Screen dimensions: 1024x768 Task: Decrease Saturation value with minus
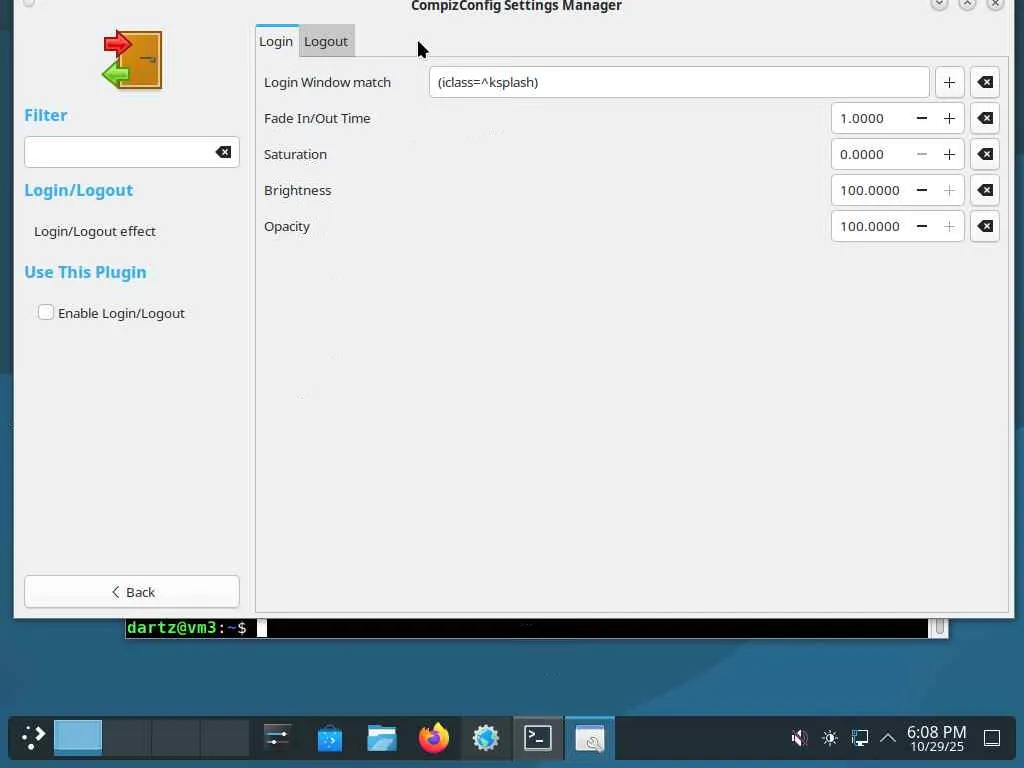921,154
